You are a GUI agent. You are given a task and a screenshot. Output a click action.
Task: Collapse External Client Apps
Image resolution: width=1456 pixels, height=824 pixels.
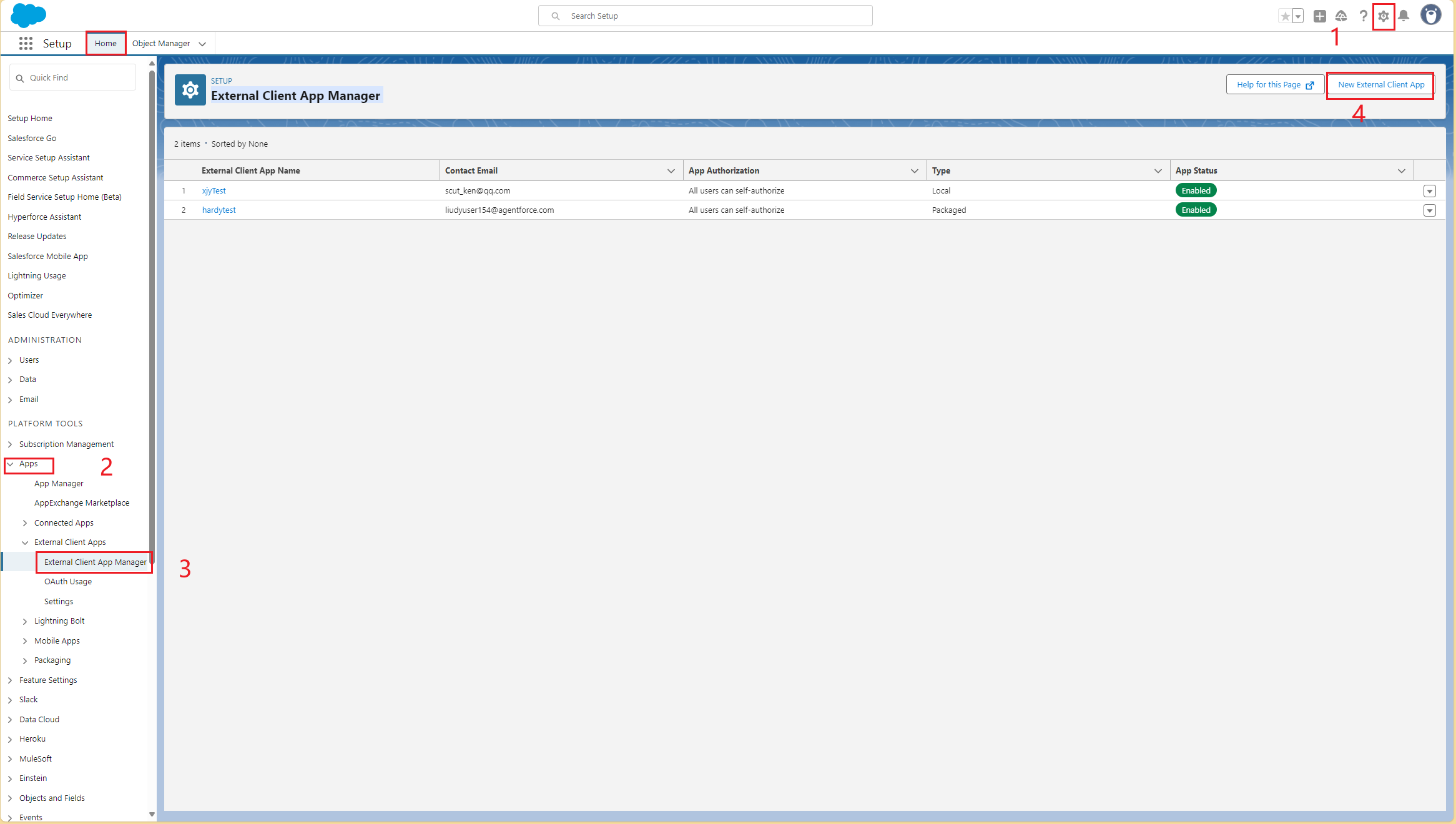point(25,542)
